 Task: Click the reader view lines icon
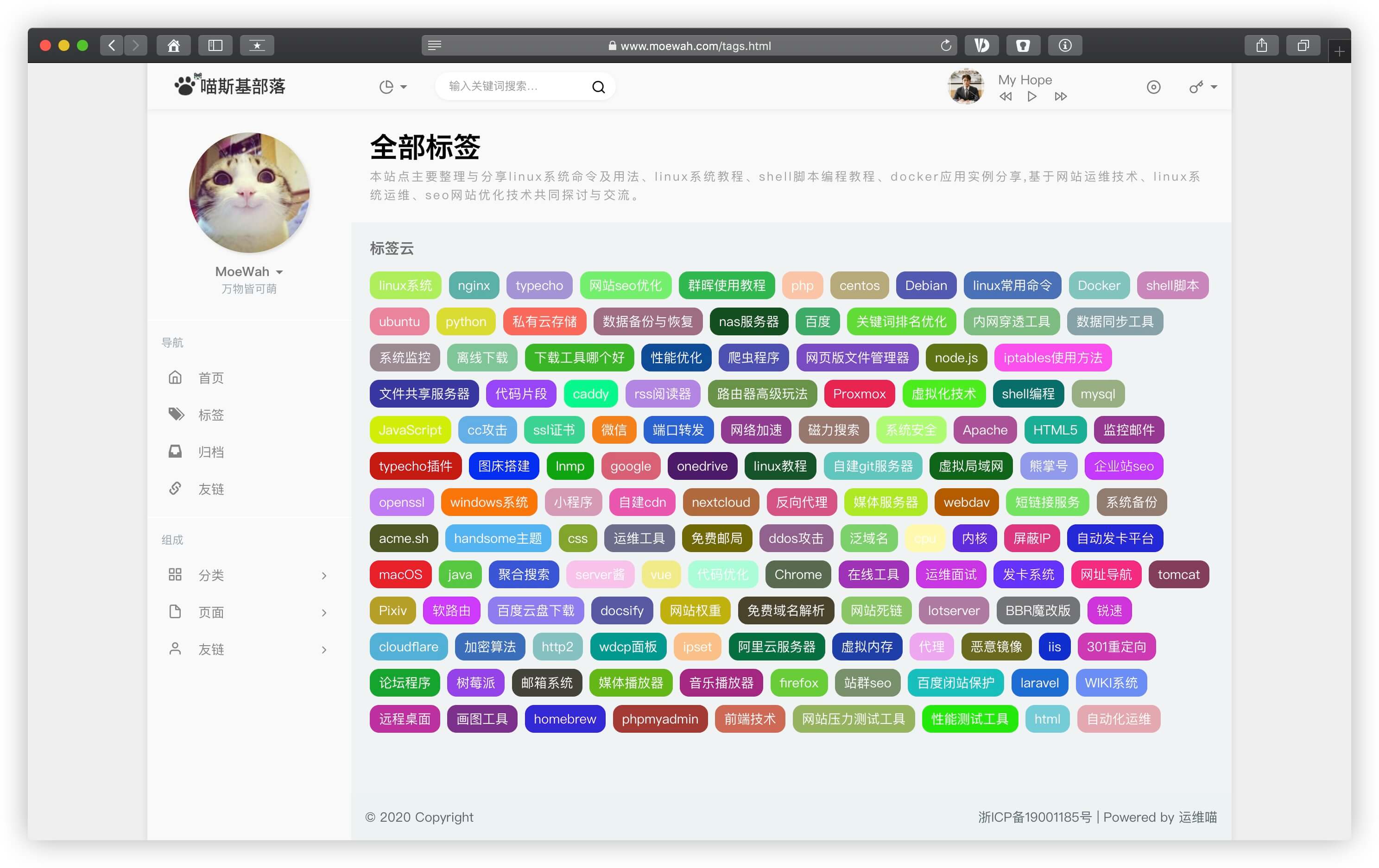coord(435,45)
